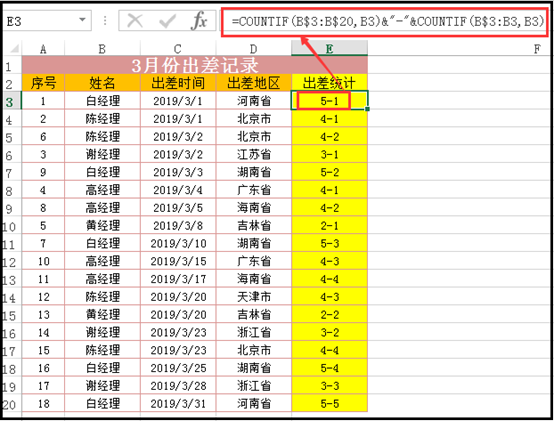Select the cell showing 2-1
Viewport: 554px width, 421px height.
click(329, 225)
